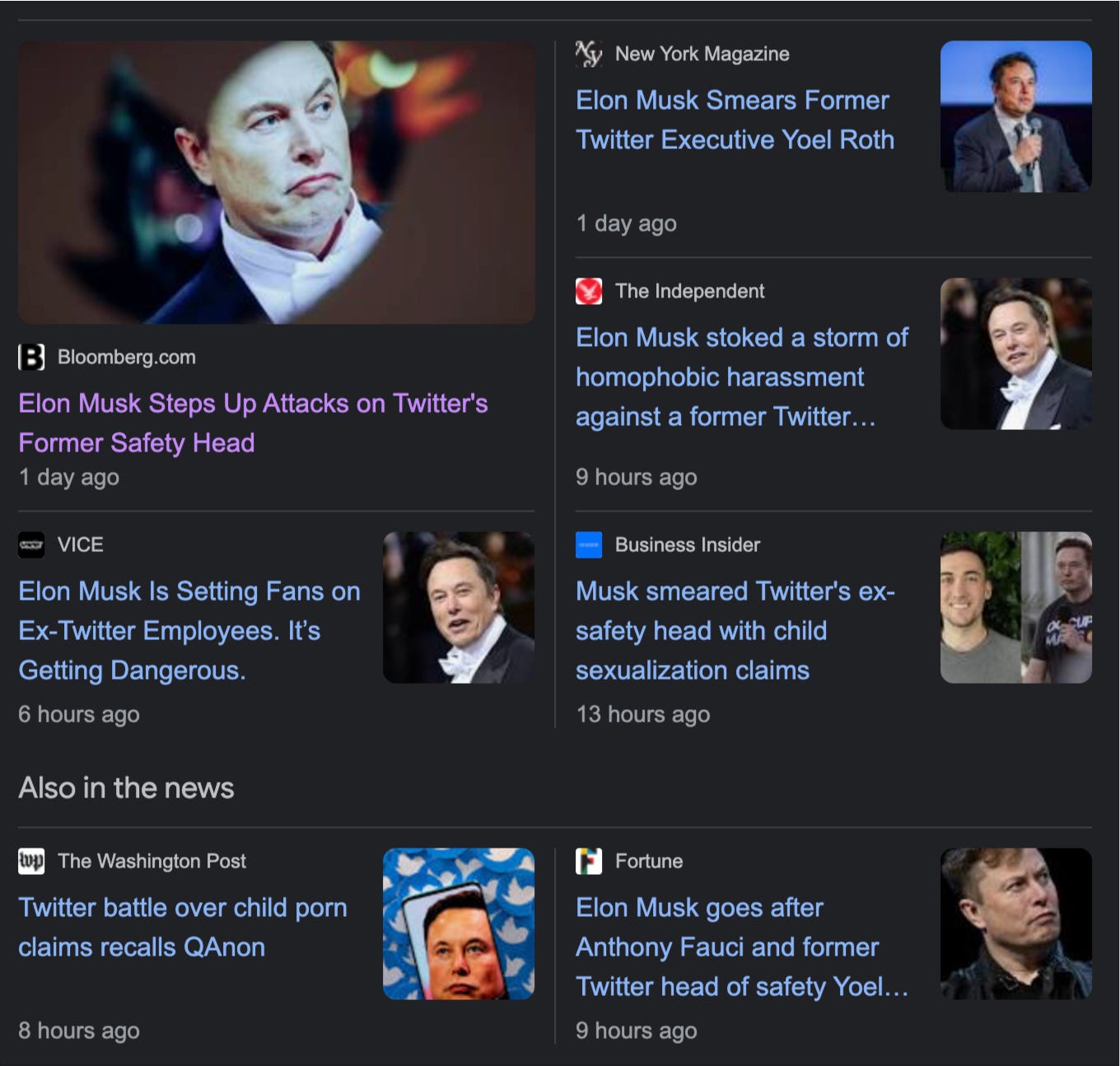This screenshot has height=1066, width=1120.
Task: Click the VICE publisher icon
Action: click(30, 545)
